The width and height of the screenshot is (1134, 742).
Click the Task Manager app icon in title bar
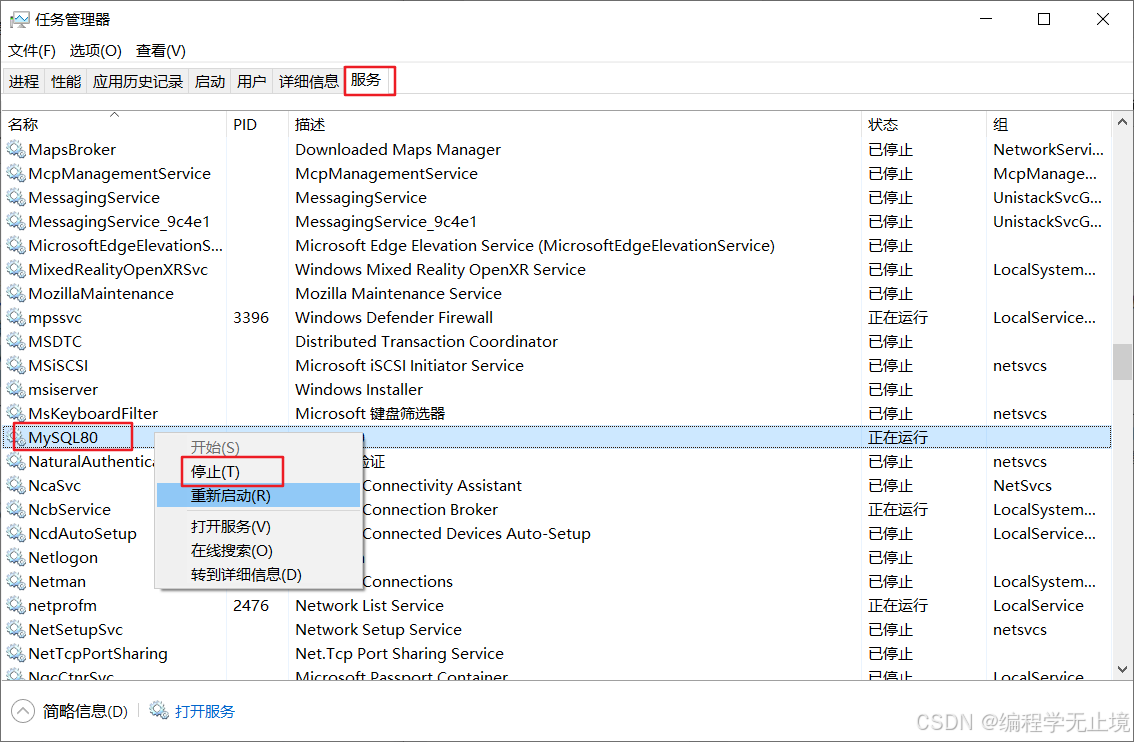click(19, 20)
